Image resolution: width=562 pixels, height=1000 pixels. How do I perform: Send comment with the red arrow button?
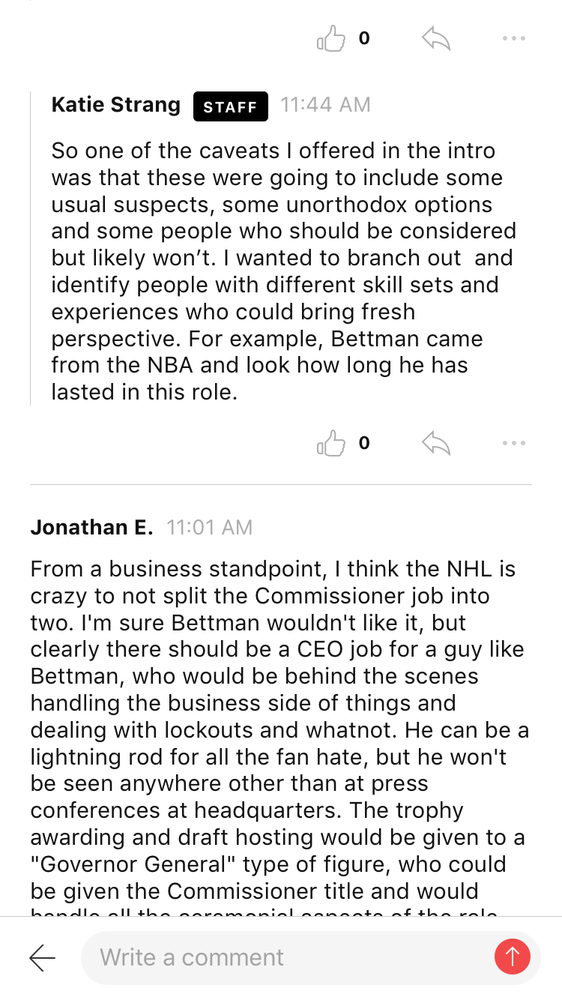tap(512, 957)
